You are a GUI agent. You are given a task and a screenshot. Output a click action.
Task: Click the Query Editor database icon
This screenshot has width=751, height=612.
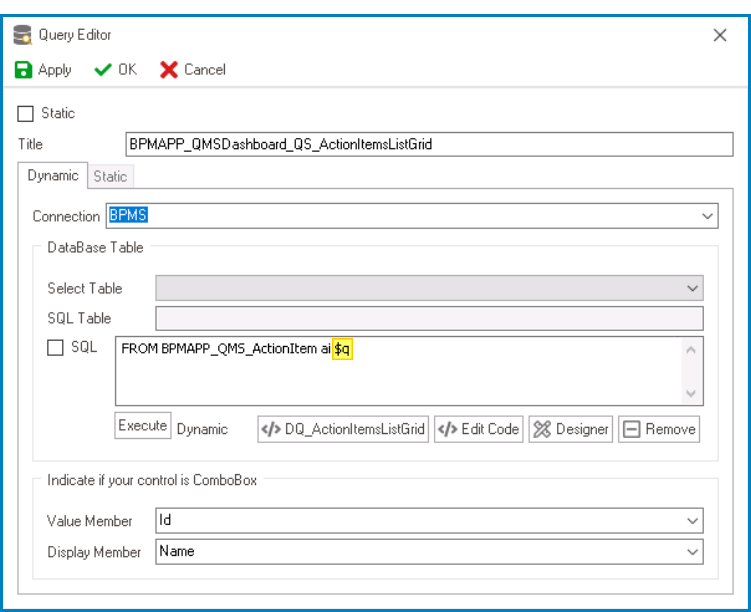[x=23, y=35]
